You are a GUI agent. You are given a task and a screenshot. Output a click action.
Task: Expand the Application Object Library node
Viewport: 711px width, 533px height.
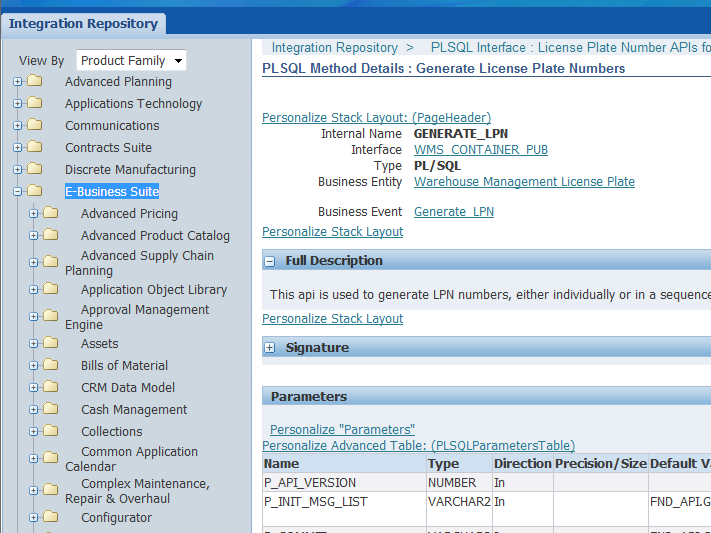pyautogui.click(x=34, y=289)
